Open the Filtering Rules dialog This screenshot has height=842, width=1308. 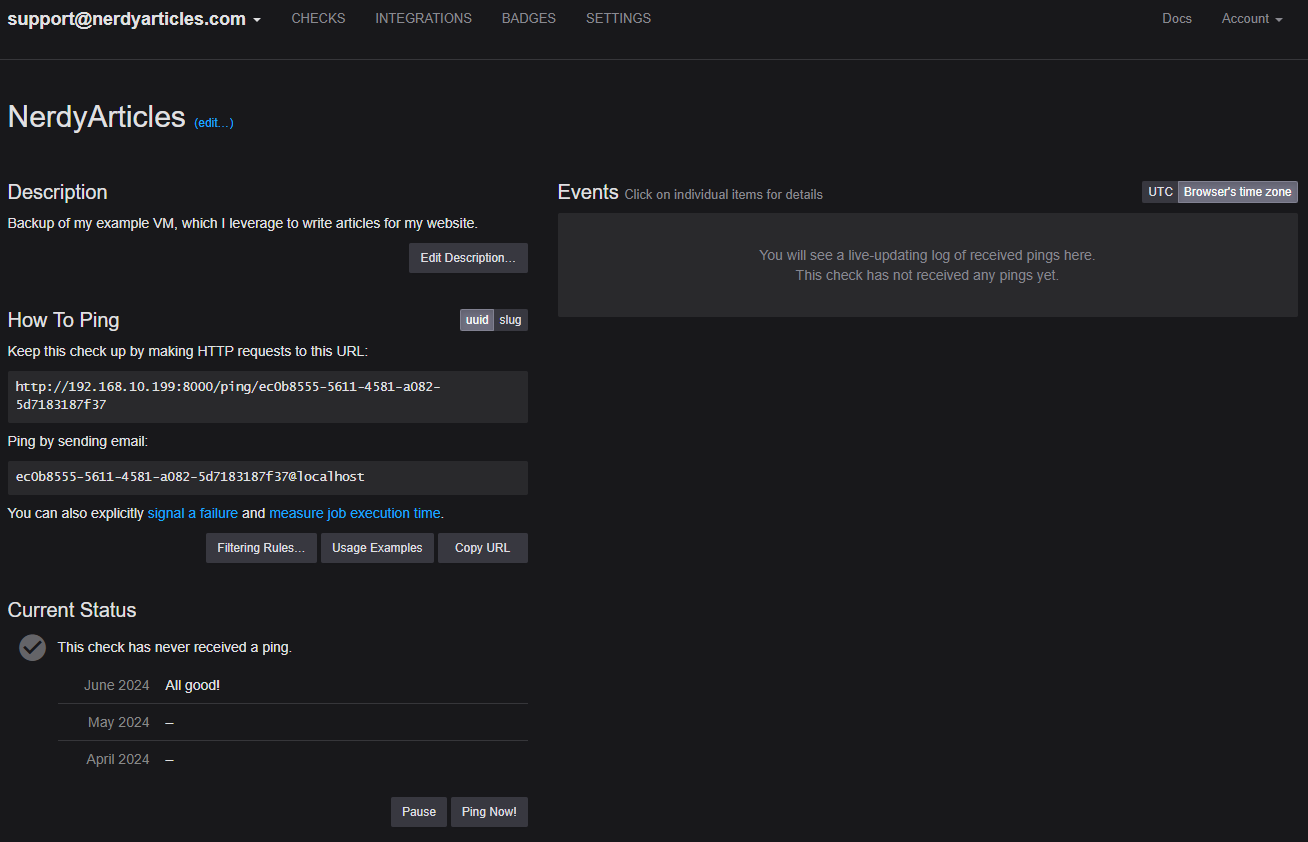point(260,547)
